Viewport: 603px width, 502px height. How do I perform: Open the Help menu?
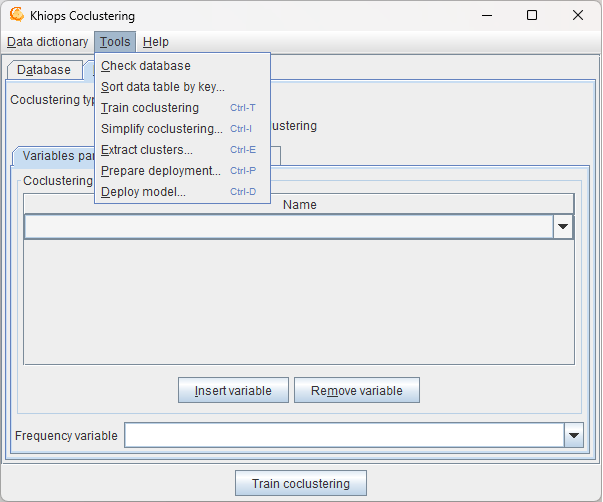pos(155,42)
